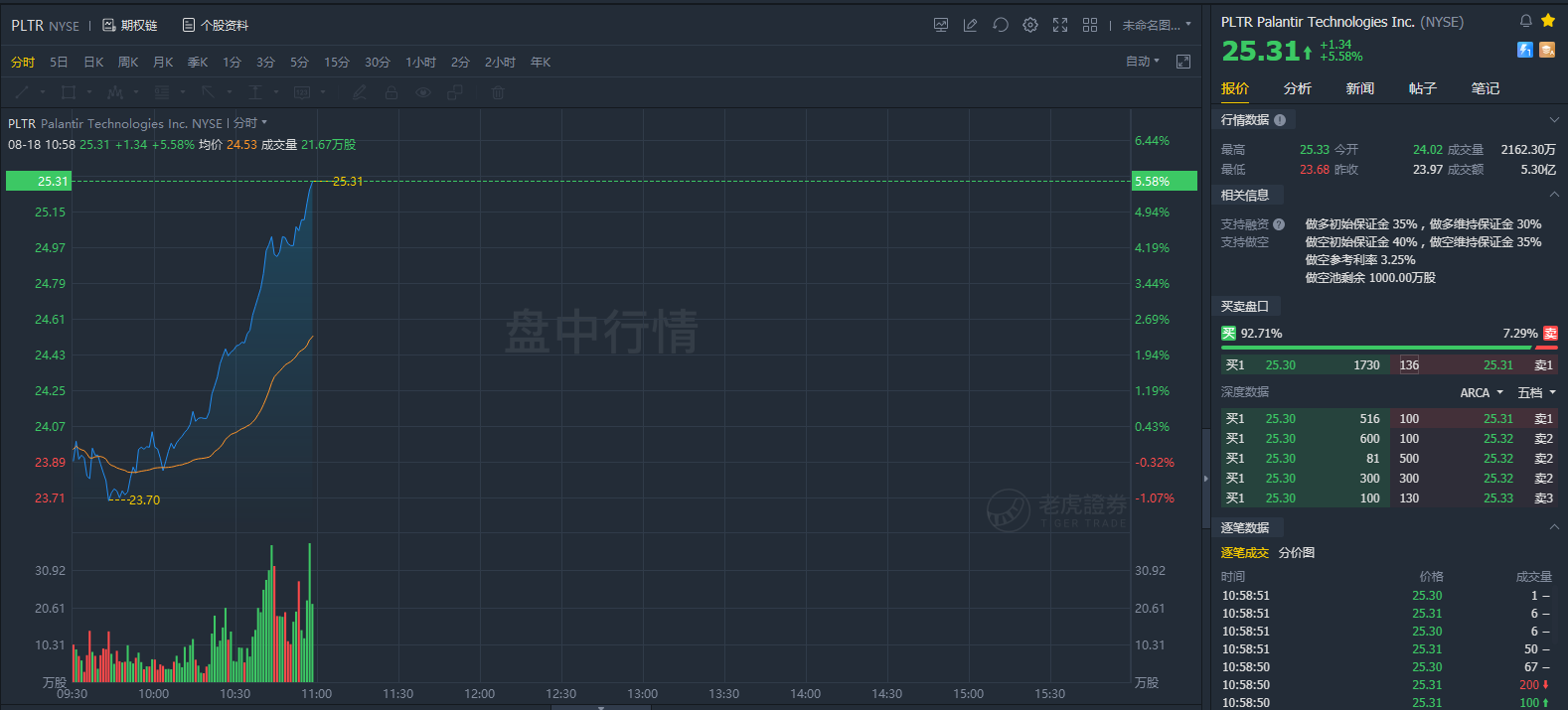Switch to the 报价 tab

(1235, 88)
